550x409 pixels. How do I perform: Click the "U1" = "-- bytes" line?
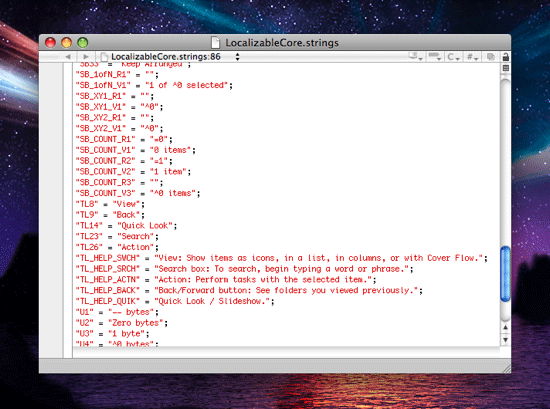(x=117, y=312)
